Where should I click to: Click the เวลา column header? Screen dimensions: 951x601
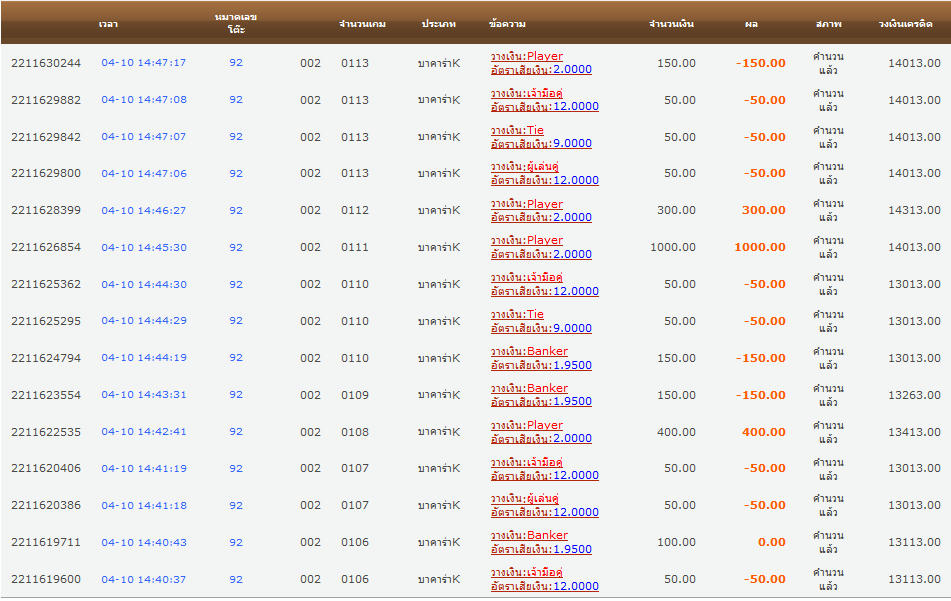click(108, 23)
